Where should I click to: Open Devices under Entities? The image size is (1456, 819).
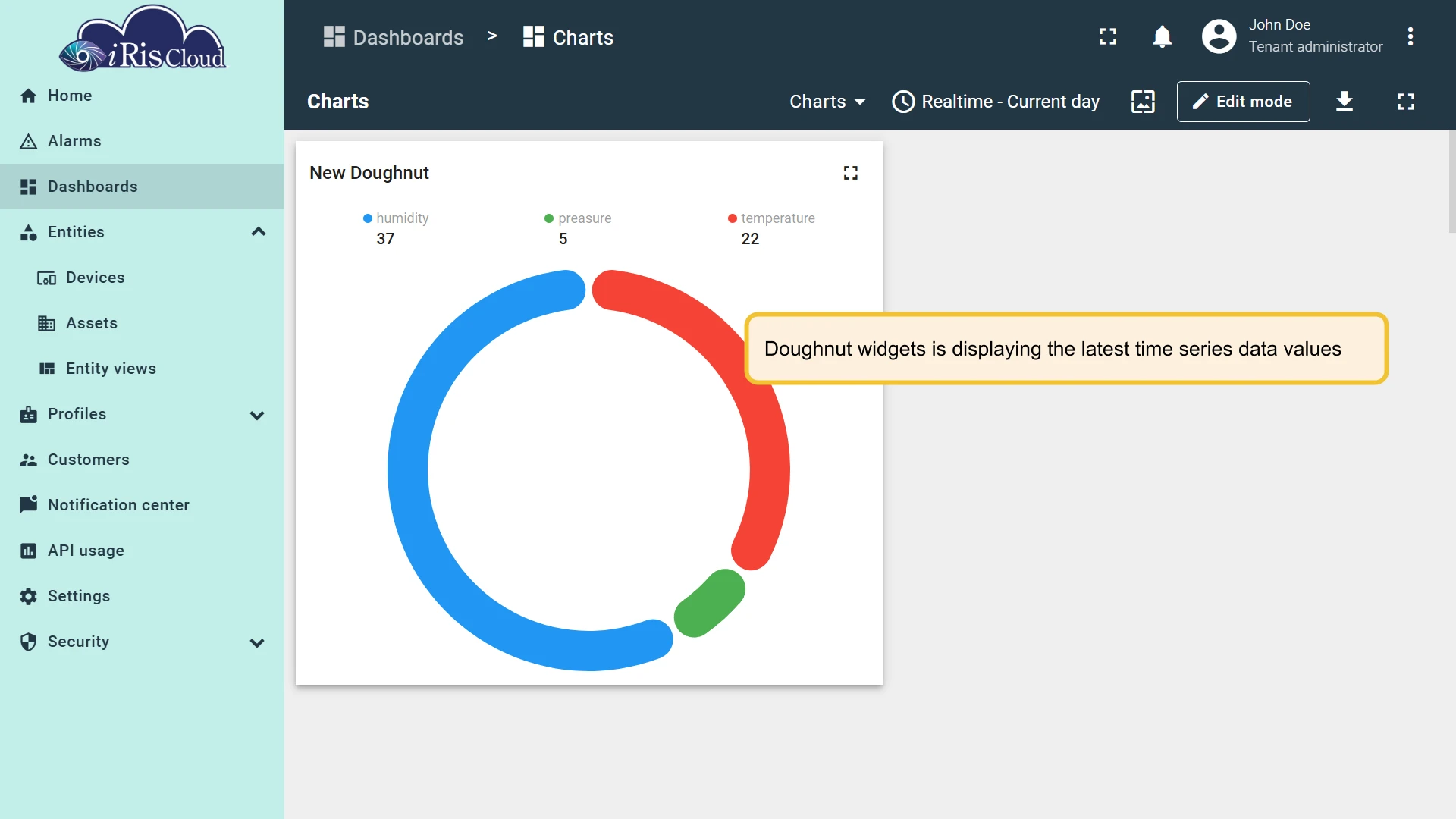pos(142,278)
